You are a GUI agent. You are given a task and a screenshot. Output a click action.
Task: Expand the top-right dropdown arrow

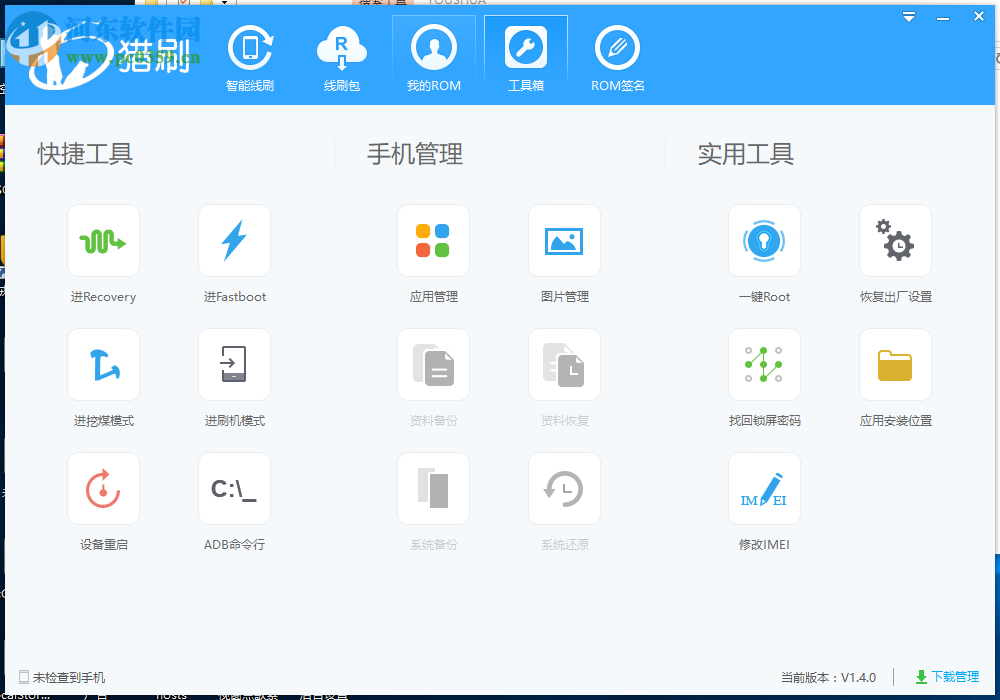(x=908, y=16)
